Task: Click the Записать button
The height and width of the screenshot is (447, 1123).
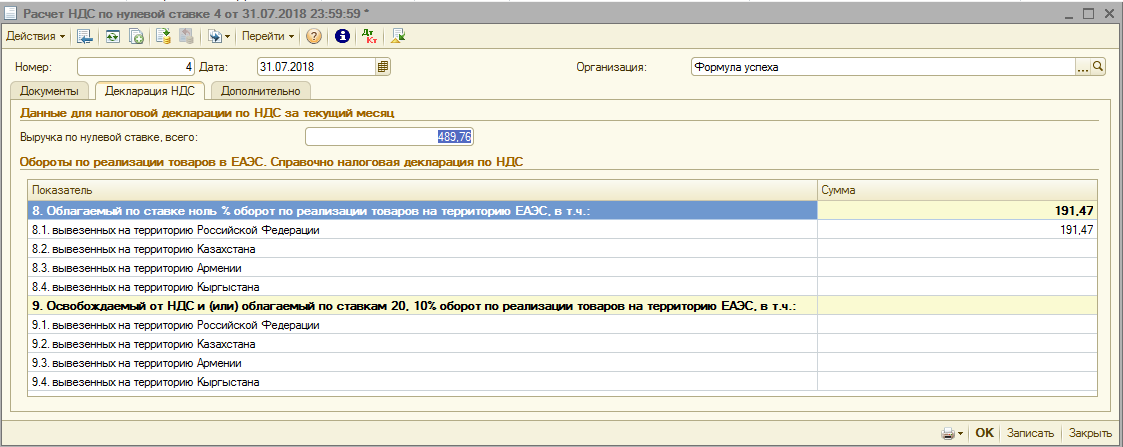Action: [1030, 433]
